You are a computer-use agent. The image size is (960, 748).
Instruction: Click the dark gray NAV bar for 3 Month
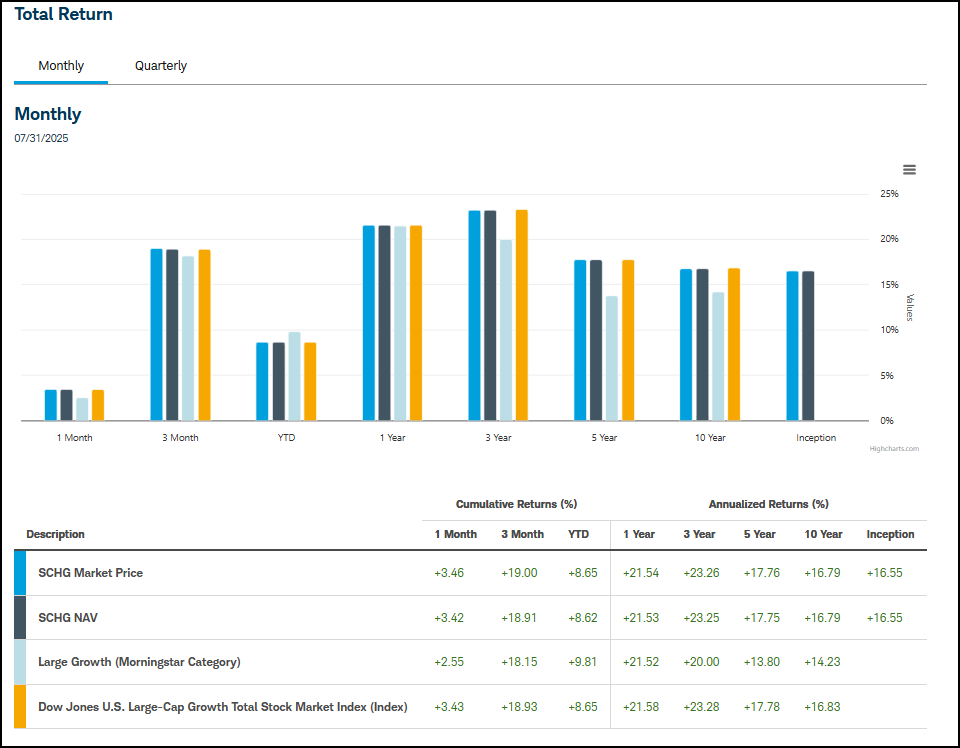coord(172,335)
